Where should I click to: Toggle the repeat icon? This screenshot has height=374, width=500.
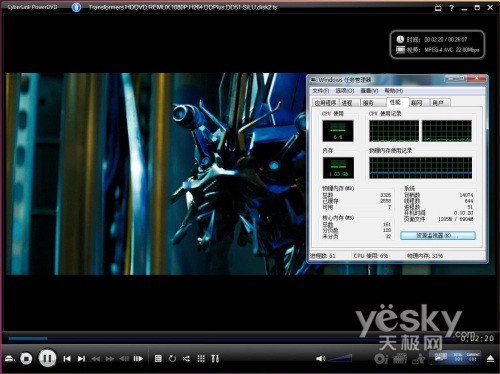172,359
